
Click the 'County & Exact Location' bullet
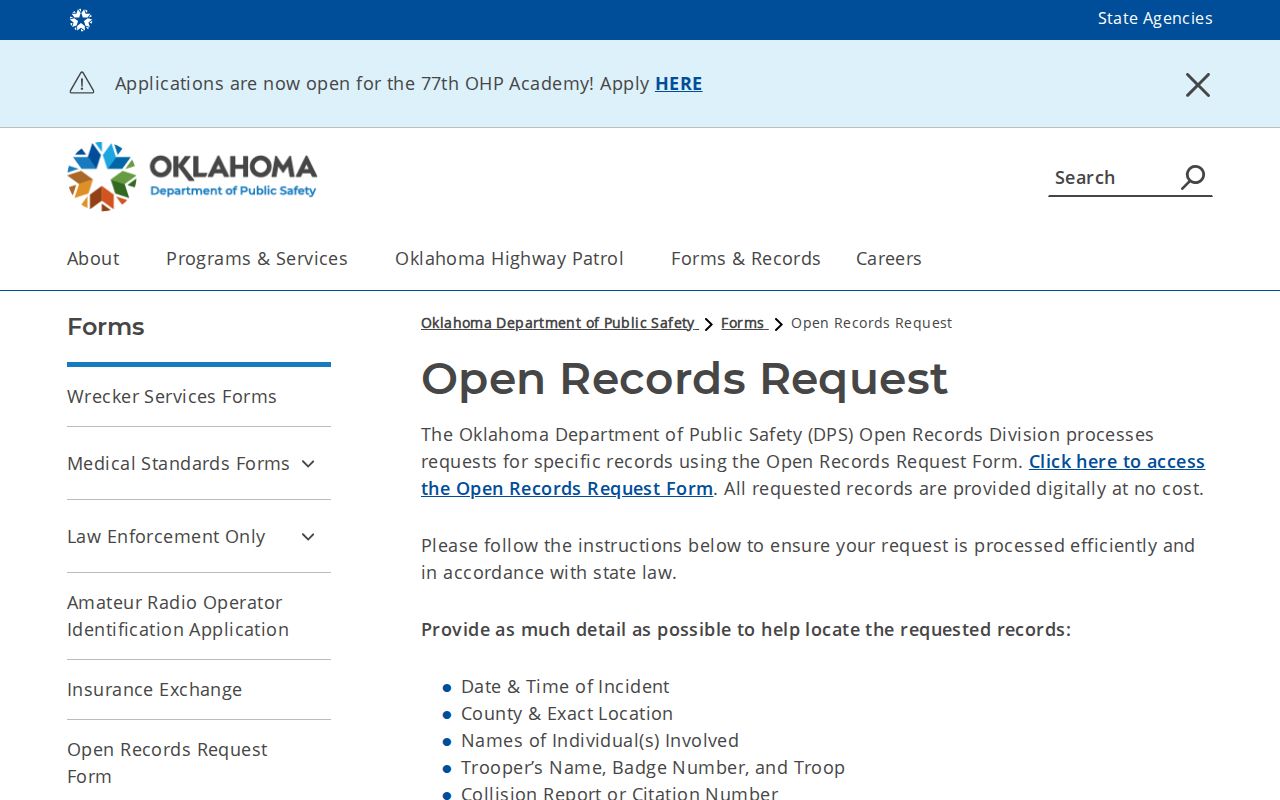pyautogui.click(x=567, y=713)
